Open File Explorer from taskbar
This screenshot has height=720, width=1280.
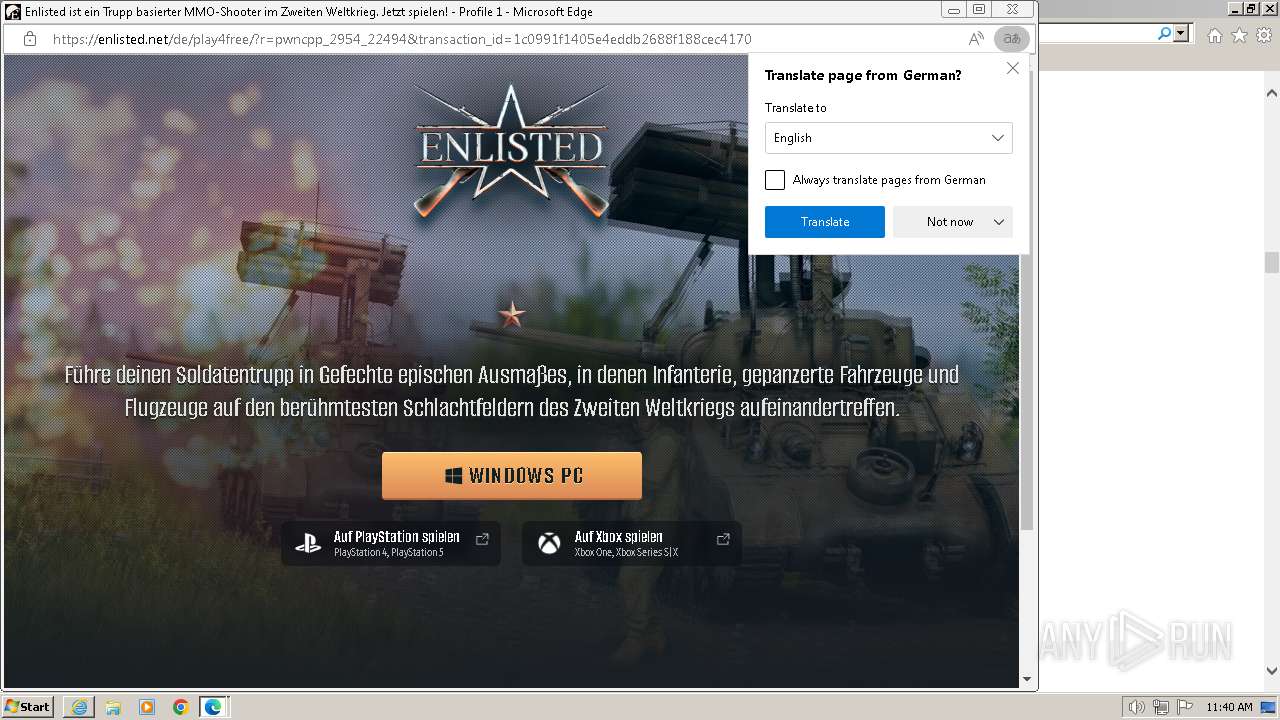click(113, 707)
